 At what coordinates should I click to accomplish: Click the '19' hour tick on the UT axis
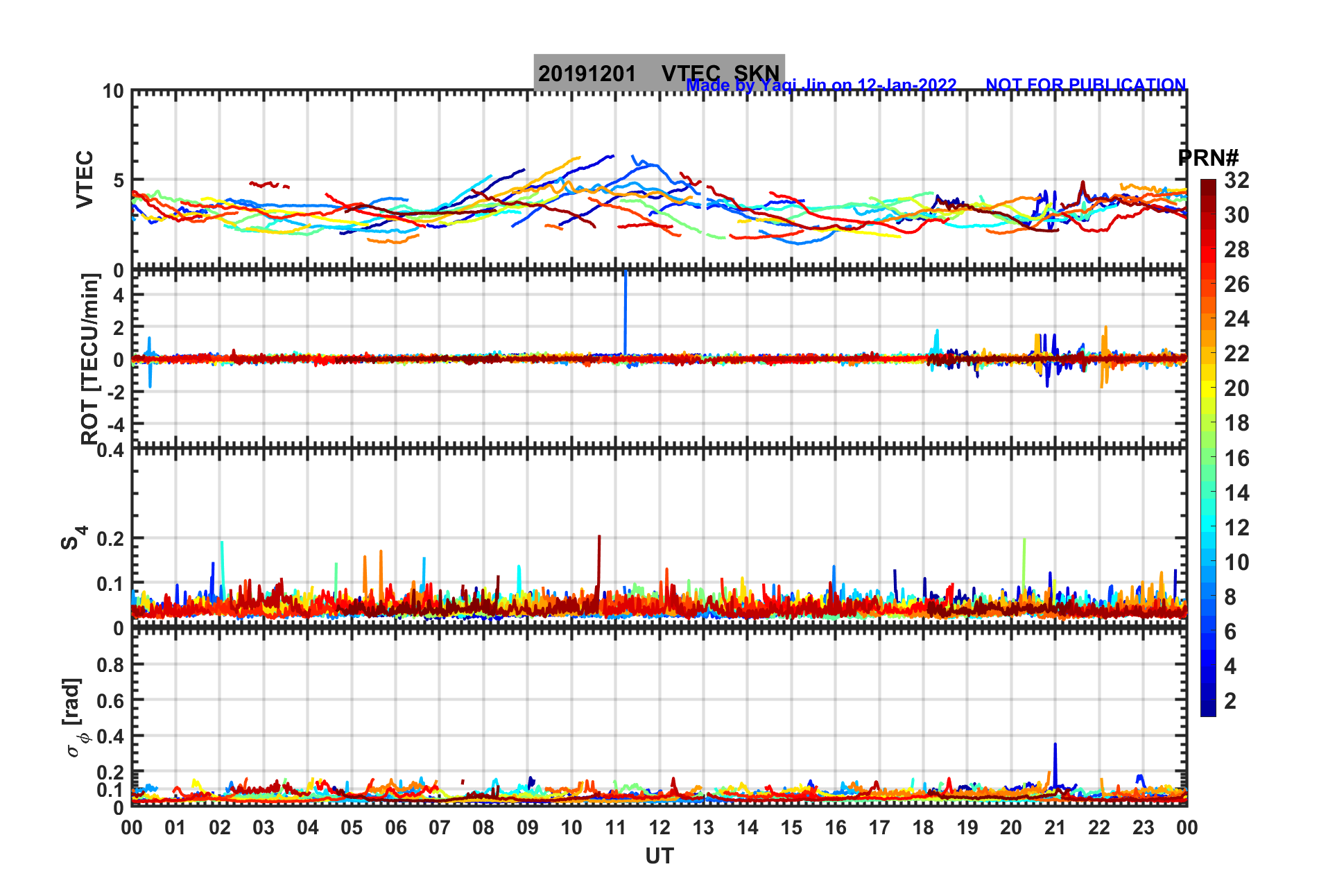[967, 827]
